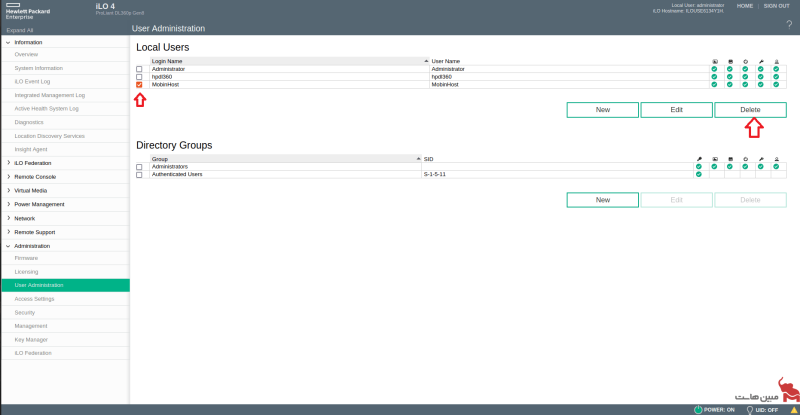The height and width of the screenshot is (415, 800).
Task: Collapse the Information section in sidebar
Action: (8, 42)
